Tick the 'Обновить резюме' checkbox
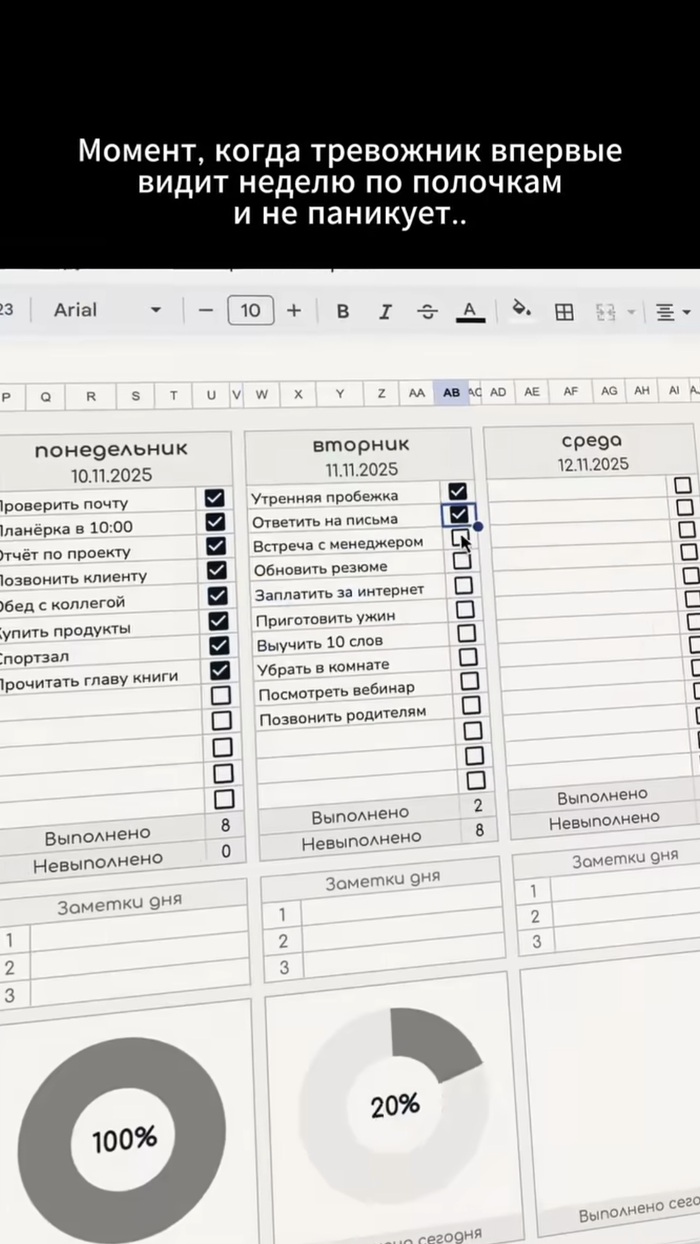700x1244 pixels. 462,561
